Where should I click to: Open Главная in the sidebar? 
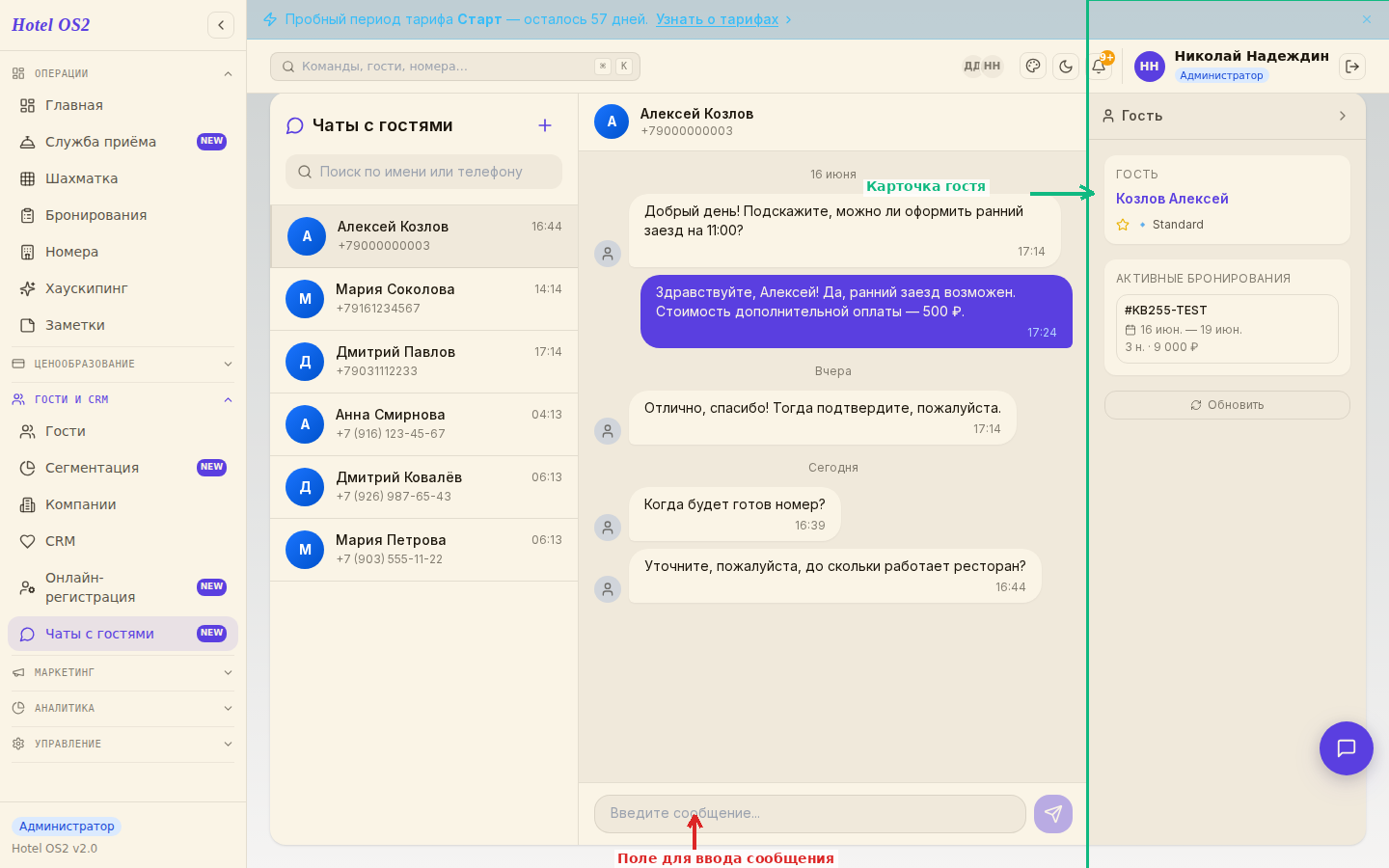point(123,105)
